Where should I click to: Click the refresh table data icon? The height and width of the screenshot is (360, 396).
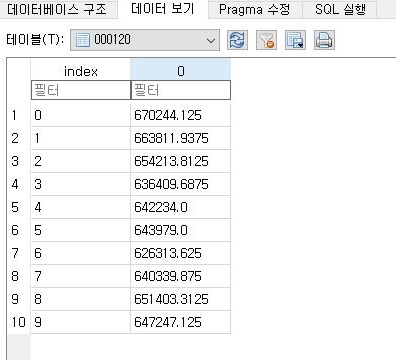237,40
